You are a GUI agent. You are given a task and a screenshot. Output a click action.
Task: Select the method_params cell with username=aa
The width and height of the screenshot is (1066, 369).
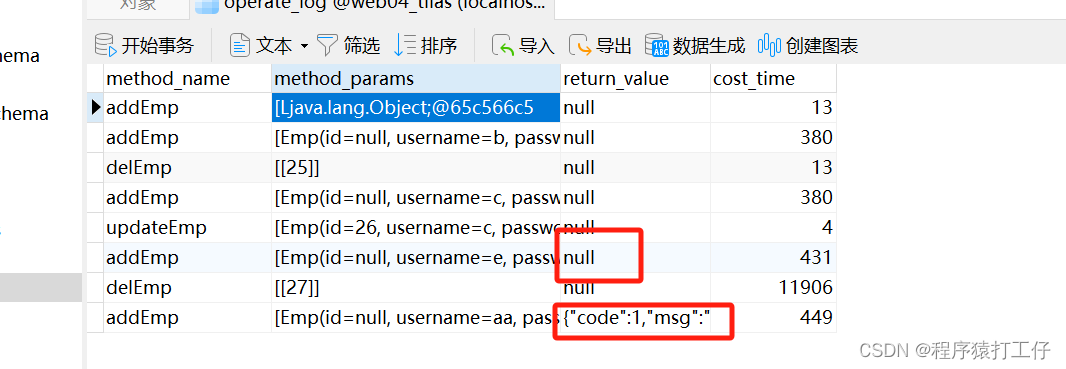click(415, 317)
